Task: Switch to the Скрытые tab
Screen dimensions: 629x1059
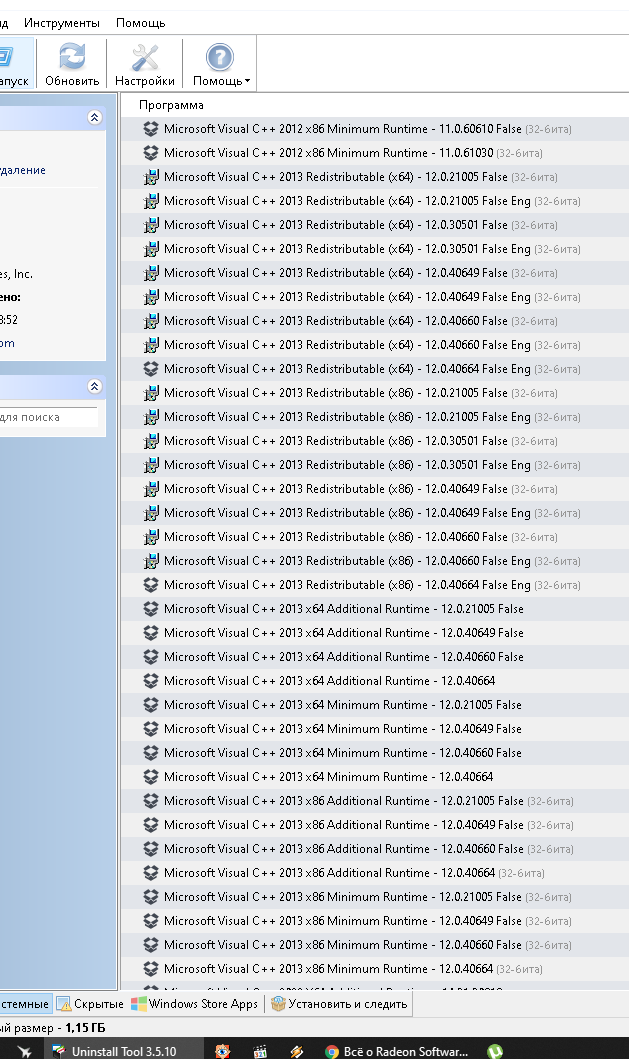Action: click(91, 1004)
